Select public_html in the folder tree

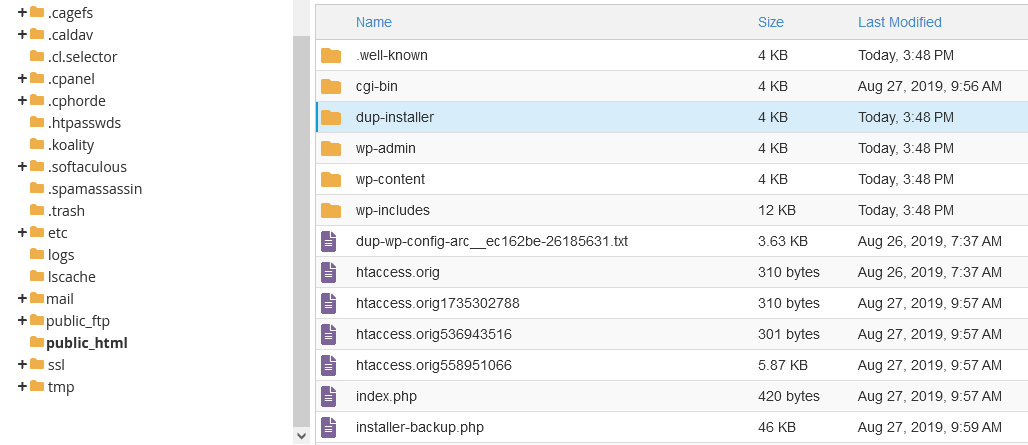86,342
